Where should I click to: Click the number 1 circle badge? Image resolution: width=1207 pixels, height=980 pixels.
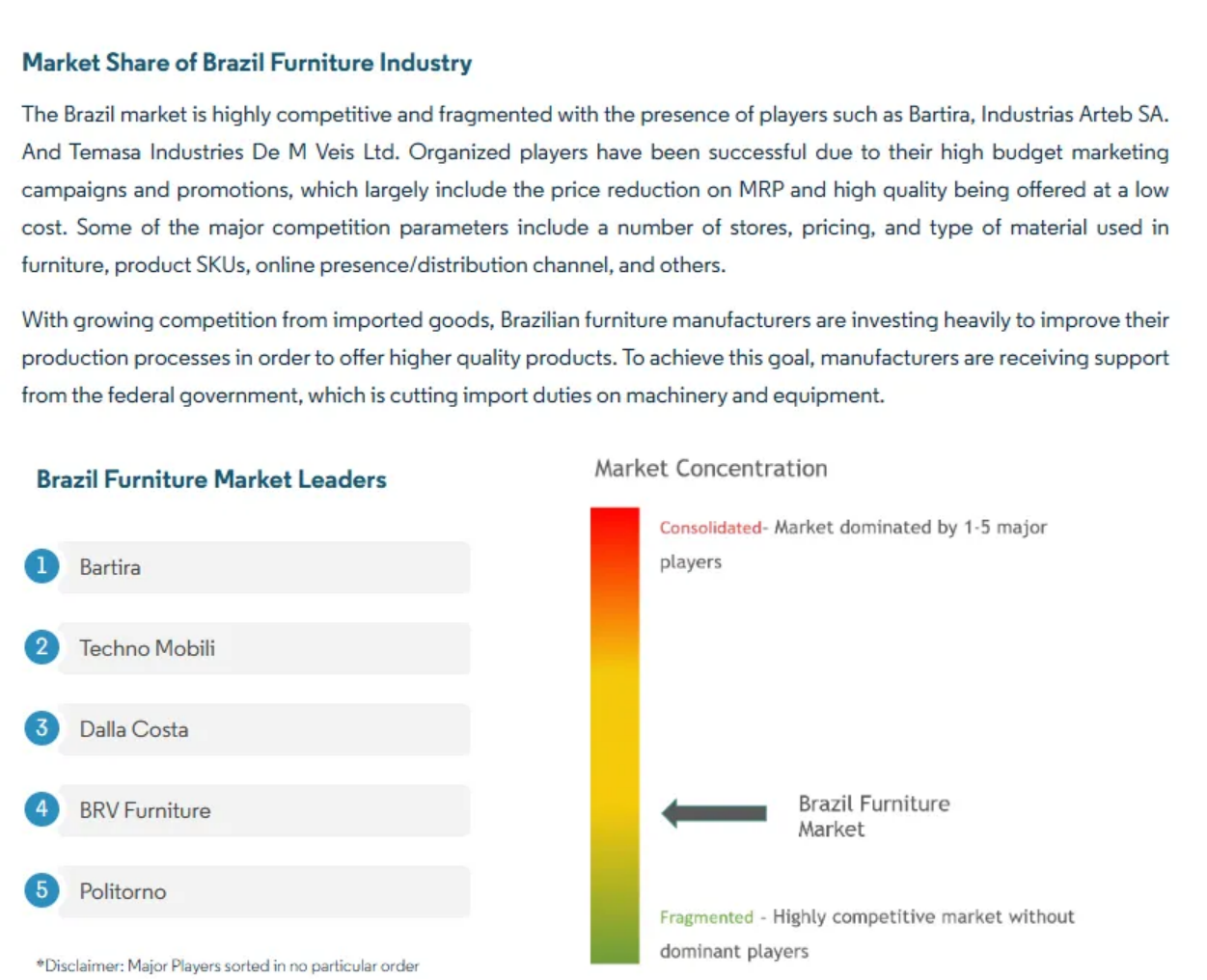(x=41, y=566)
